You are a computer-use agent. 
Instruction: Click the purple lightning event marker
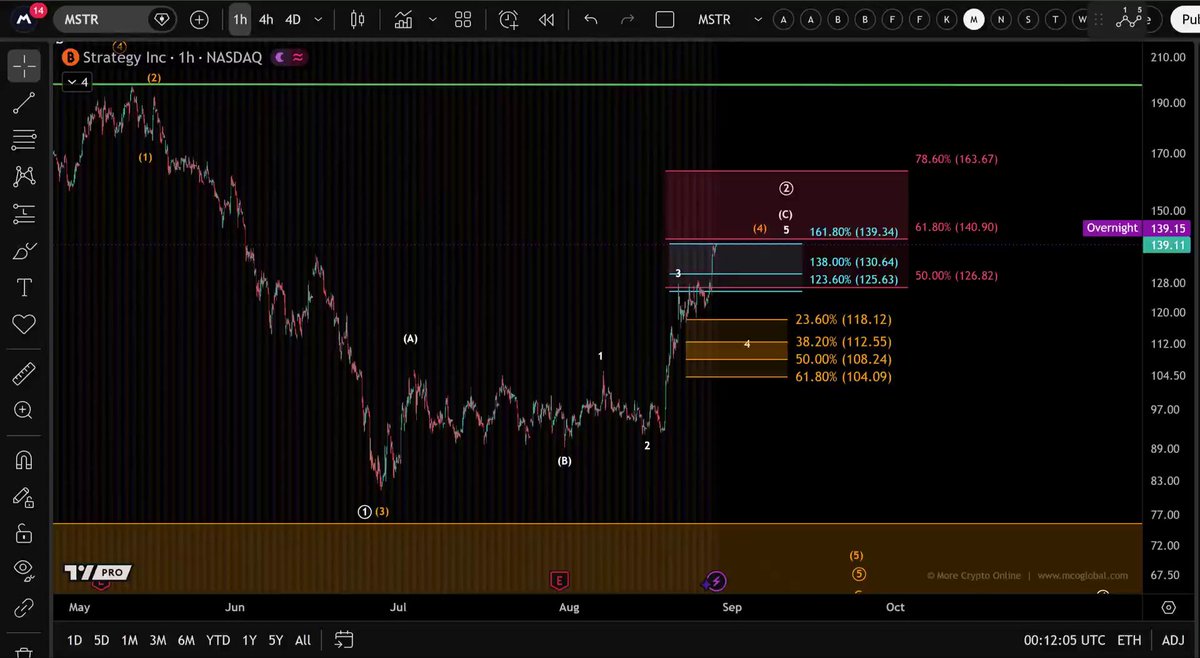pos(715,580)
